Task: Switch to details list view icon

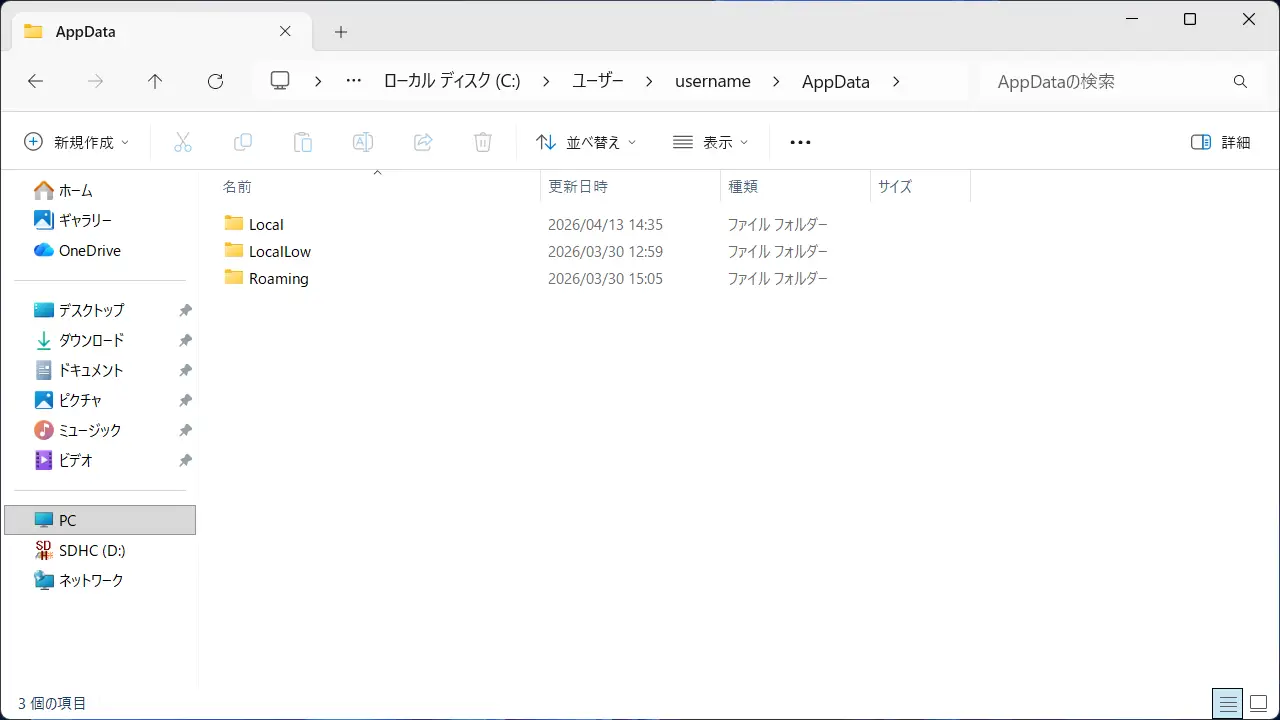Action: click(1227, 703)
